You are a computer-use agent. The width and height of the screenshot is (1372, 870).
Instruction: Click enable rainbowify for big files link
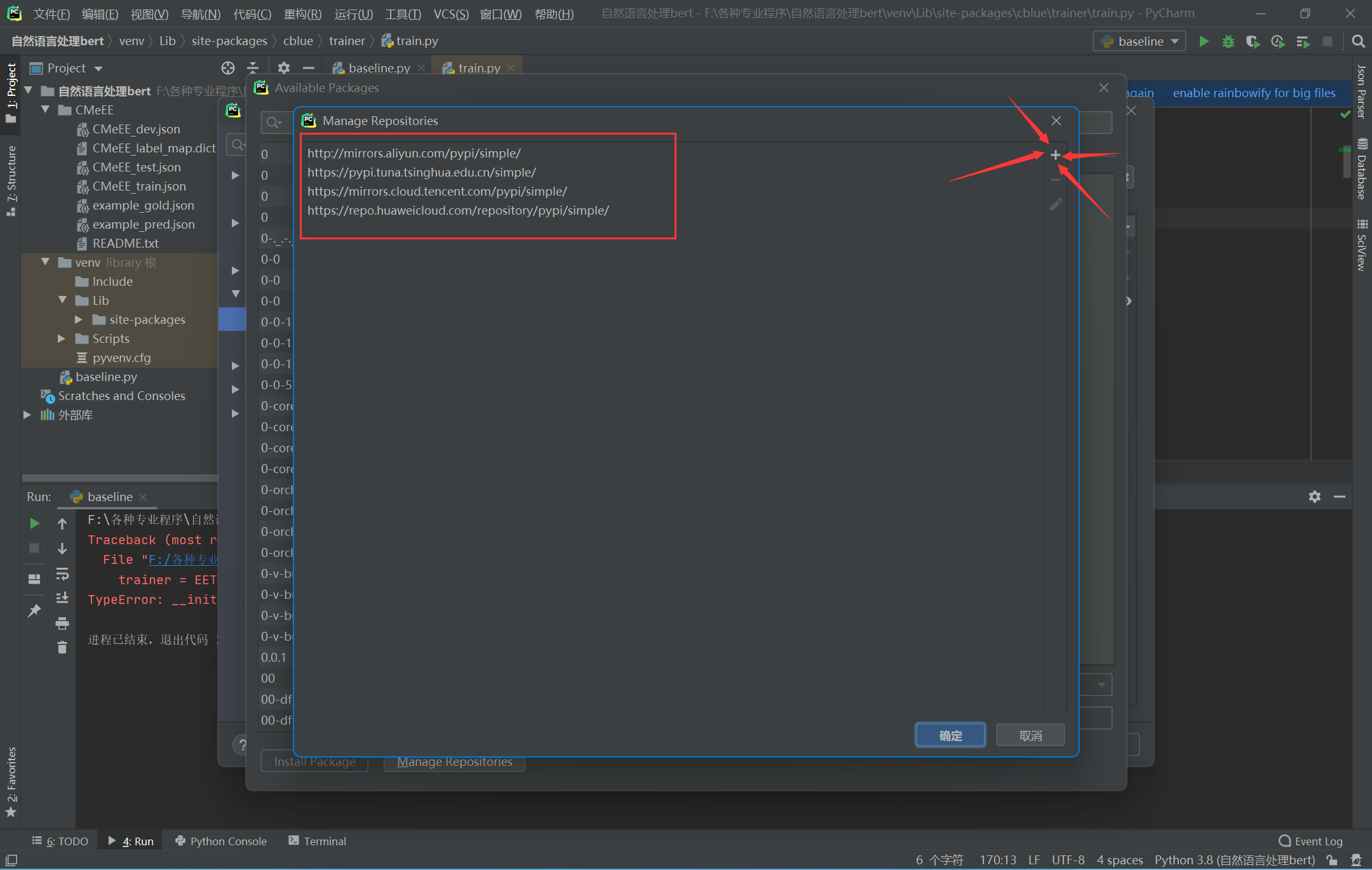coord(1254,93)
